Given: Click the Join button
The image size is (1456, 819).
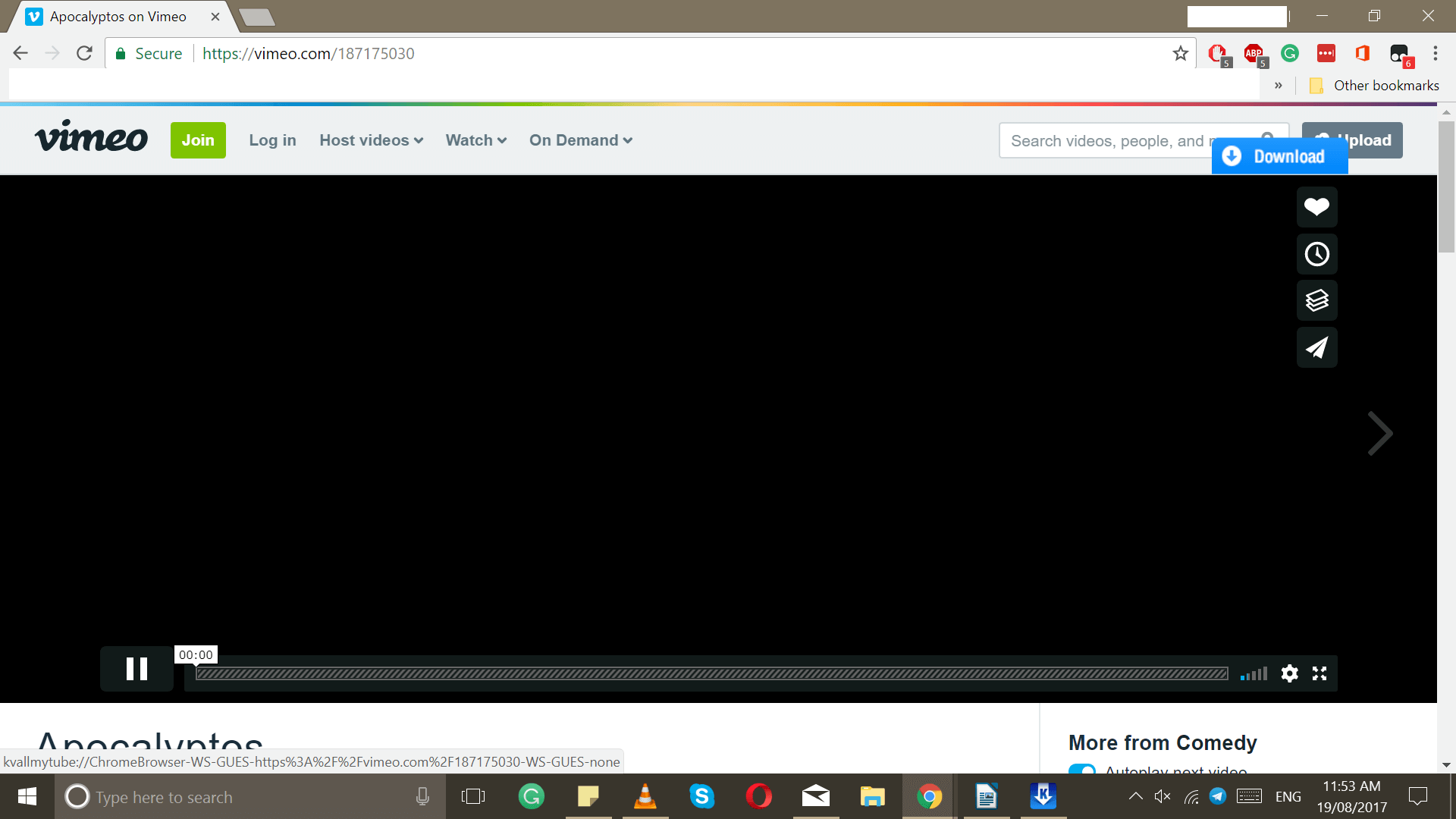Looking at the screenshot, I should click(198, 140).
